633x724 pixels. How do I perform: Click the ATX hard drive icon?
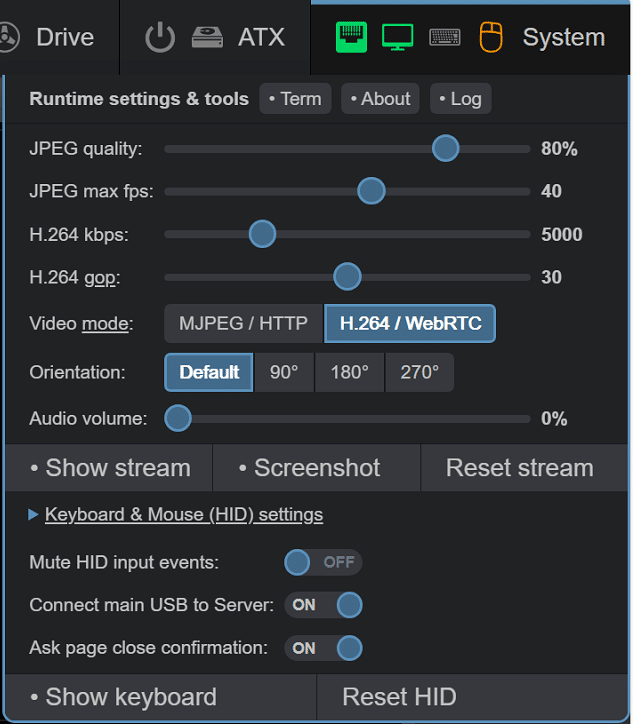[x=207, y=37]
